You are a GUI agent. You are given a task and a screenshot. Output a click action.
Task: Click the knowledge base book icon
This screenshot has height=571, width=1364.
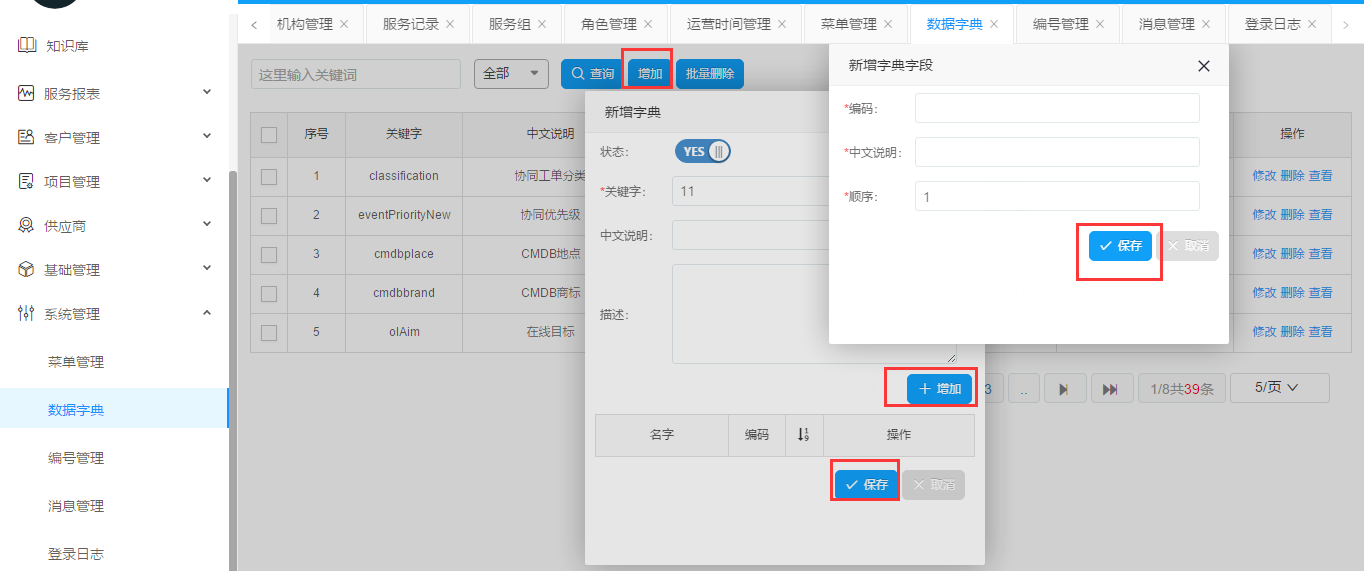point(26,46)
